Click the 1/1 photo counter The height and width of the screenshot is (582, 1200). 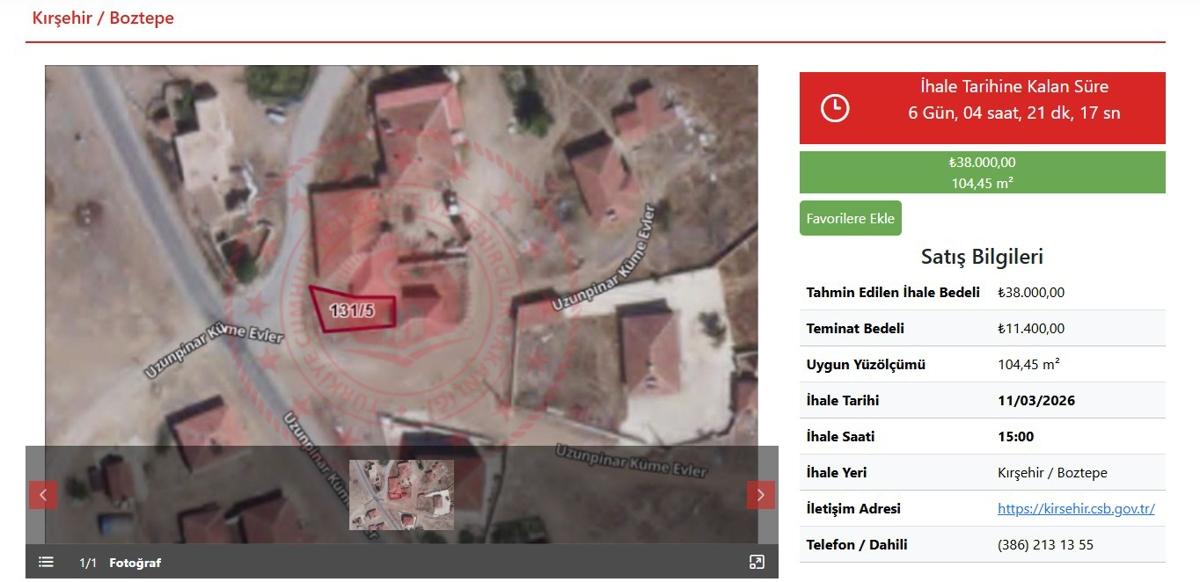point(88,563)
